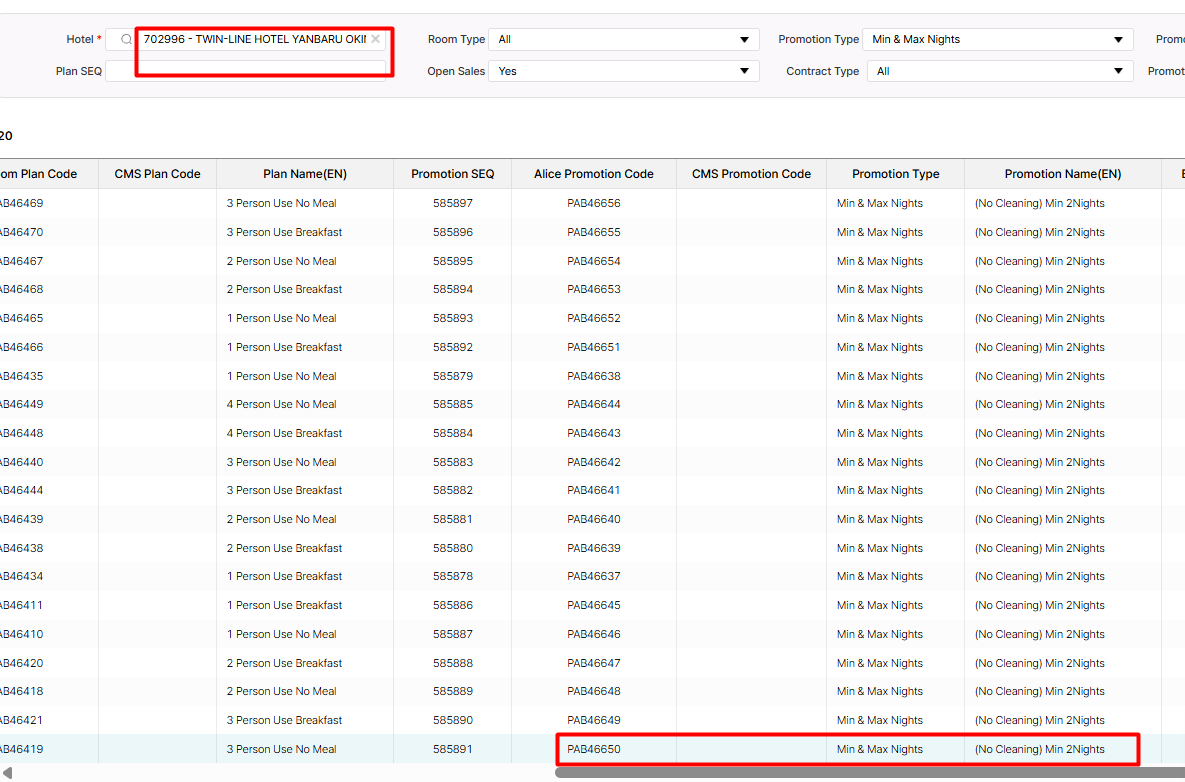This screenshot has height=782, width=1185.
Task: Sort by the Promotion SEQ column header
Action: (x=452, y=174)
